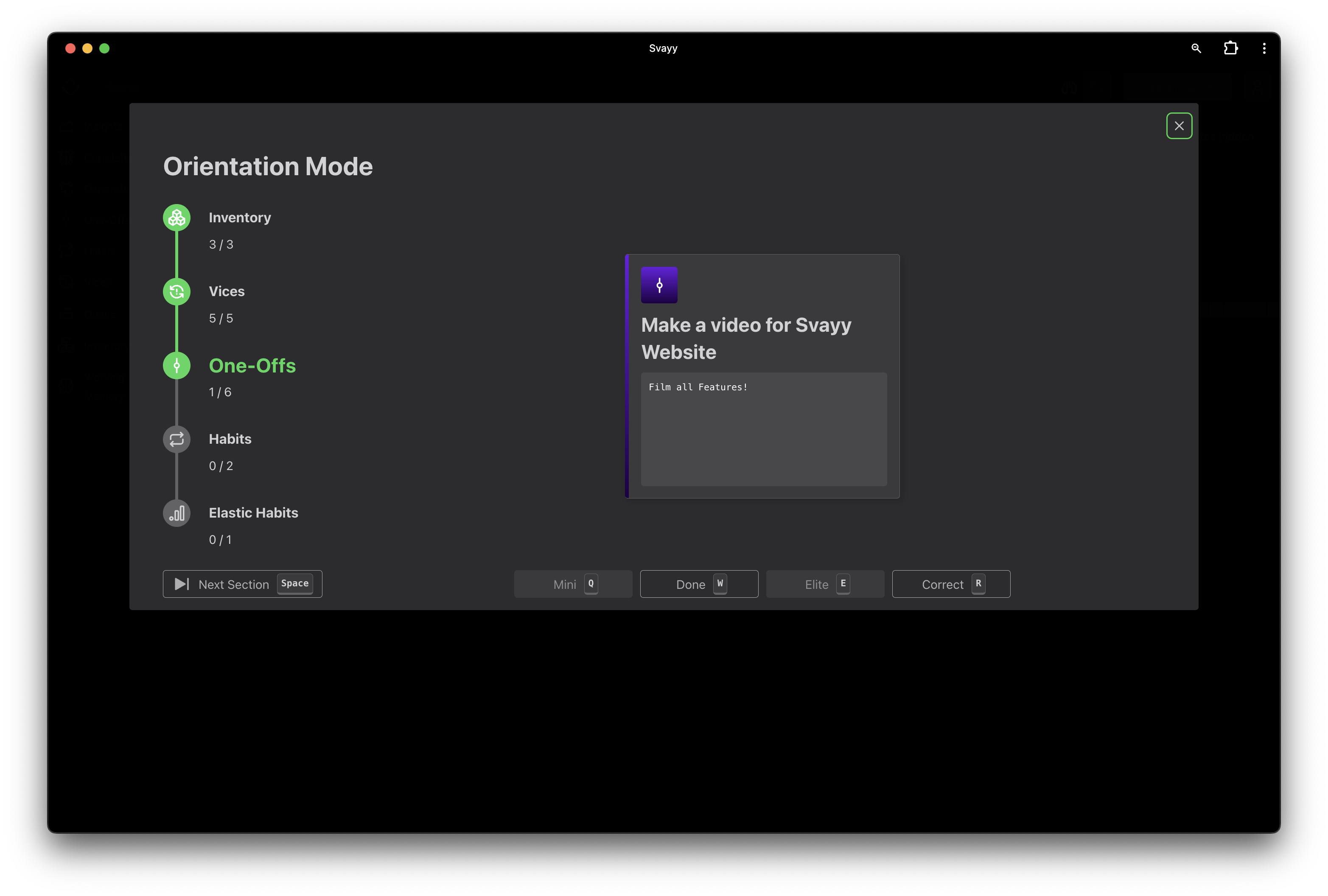Click the W key hint on Done
This screenshot has height=896, width=1328.
pyautogui.click(x=720, y=583)
